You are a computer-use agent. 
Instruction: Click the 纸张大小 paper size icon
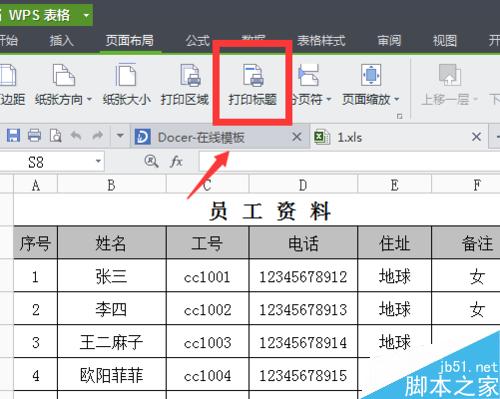(126, 75)
